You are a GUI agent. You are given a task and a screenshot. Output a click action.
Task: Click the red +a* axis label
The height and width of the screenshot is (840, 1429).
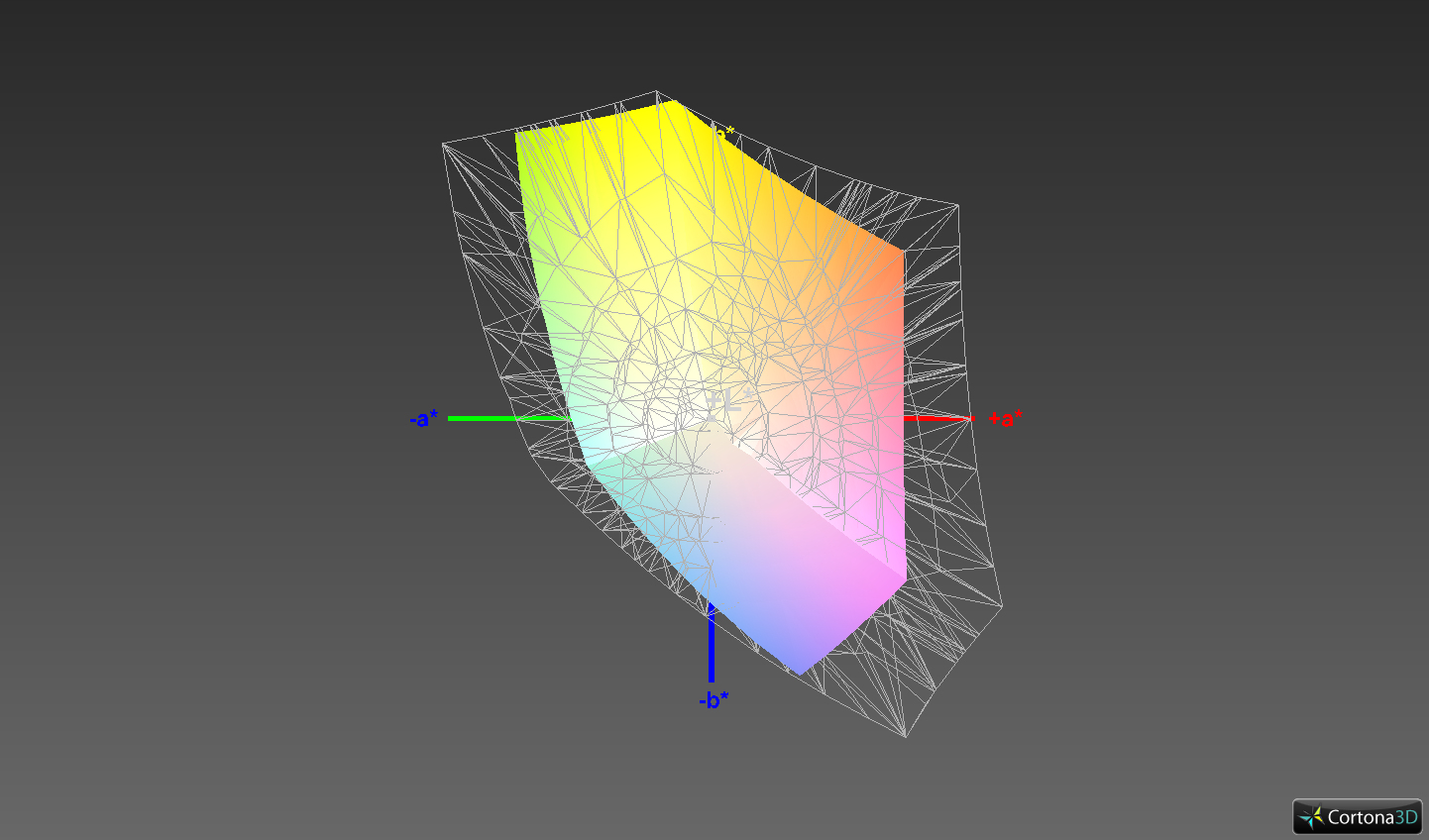point(1005,418)
